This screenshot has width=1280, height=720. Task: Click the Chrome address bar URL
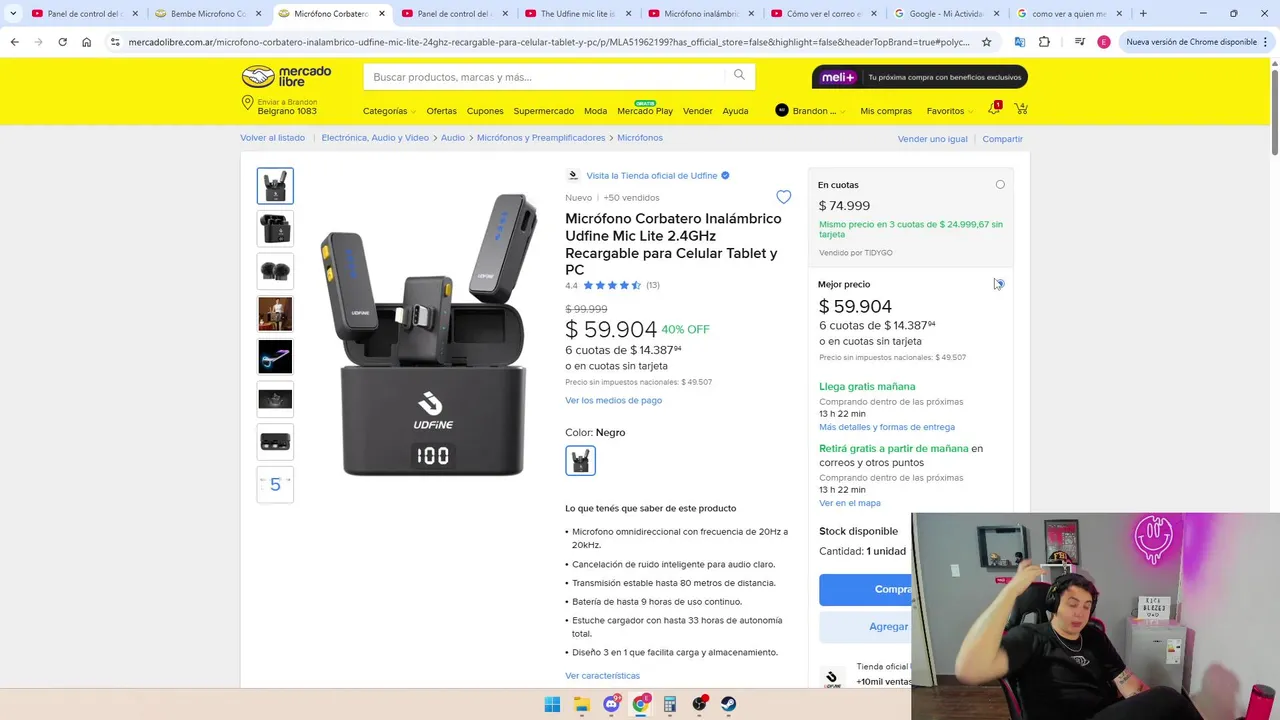[x=549, y=42]
